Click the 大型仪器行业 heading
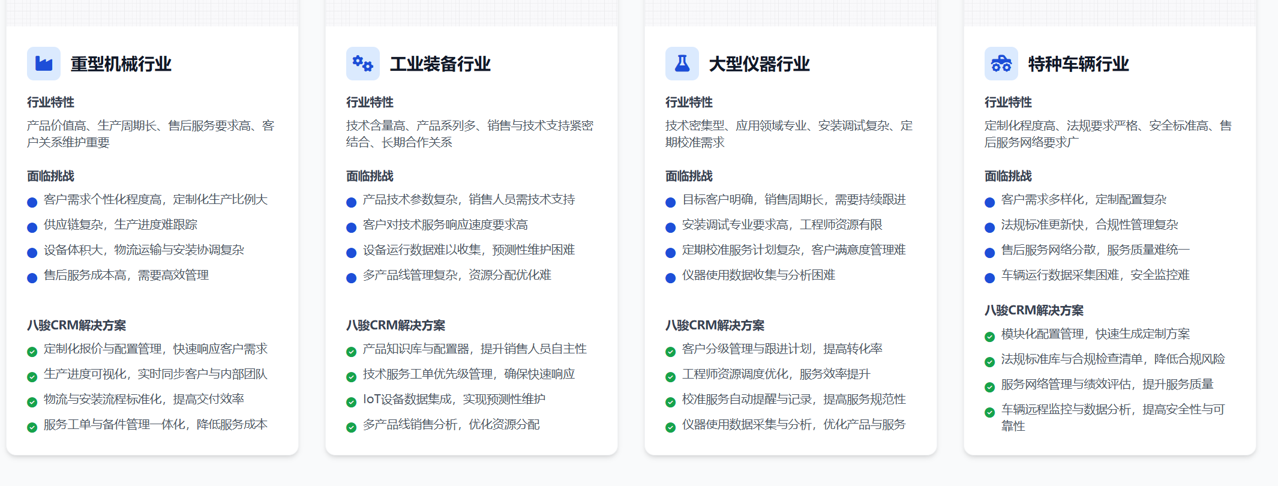Viewport: 1278px width, 486px height. [759, 64]
